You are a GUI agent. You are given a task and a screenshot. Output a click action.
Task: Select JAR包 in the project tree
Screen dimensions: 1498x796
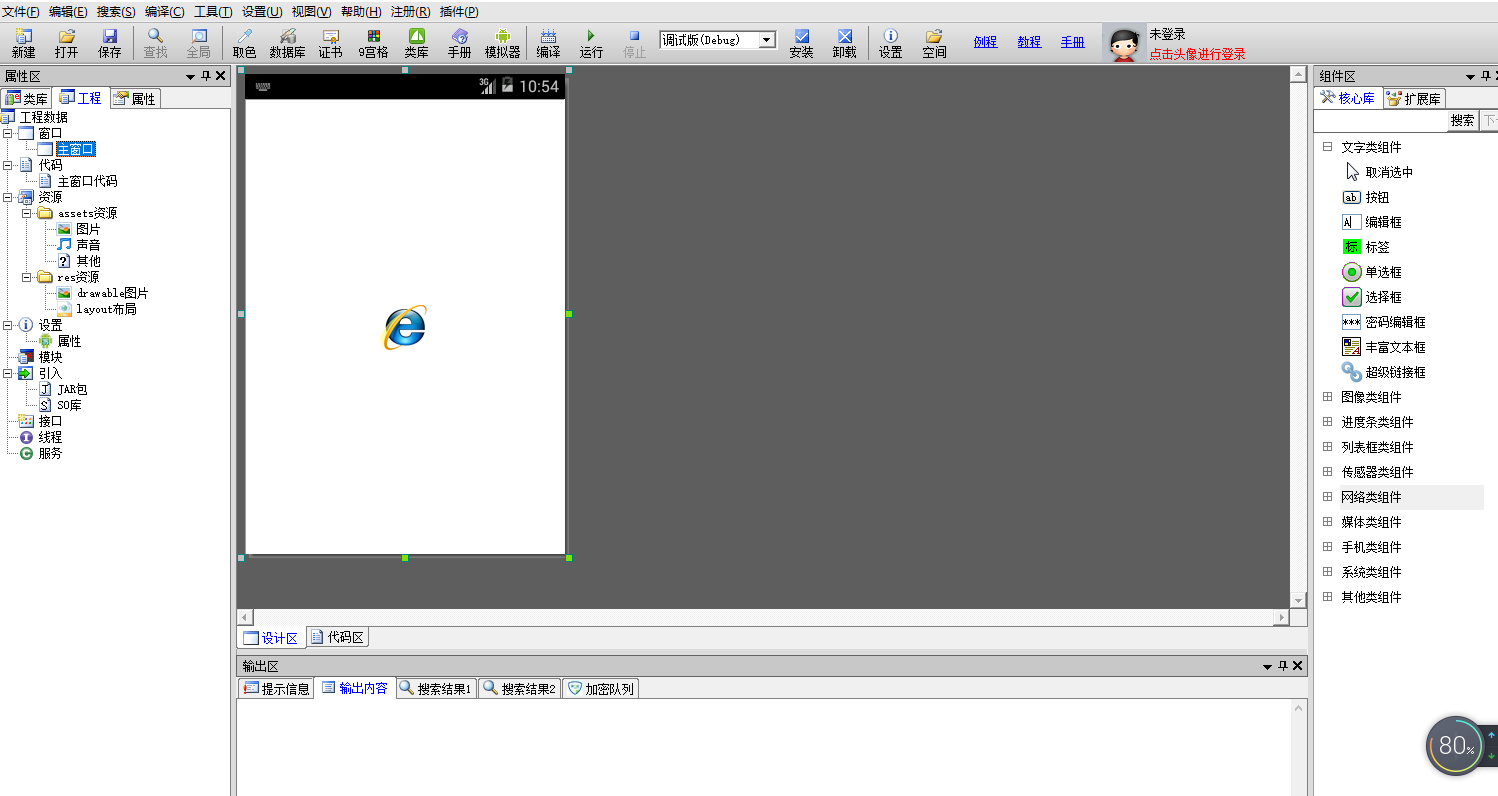click(x=73, y=389)
